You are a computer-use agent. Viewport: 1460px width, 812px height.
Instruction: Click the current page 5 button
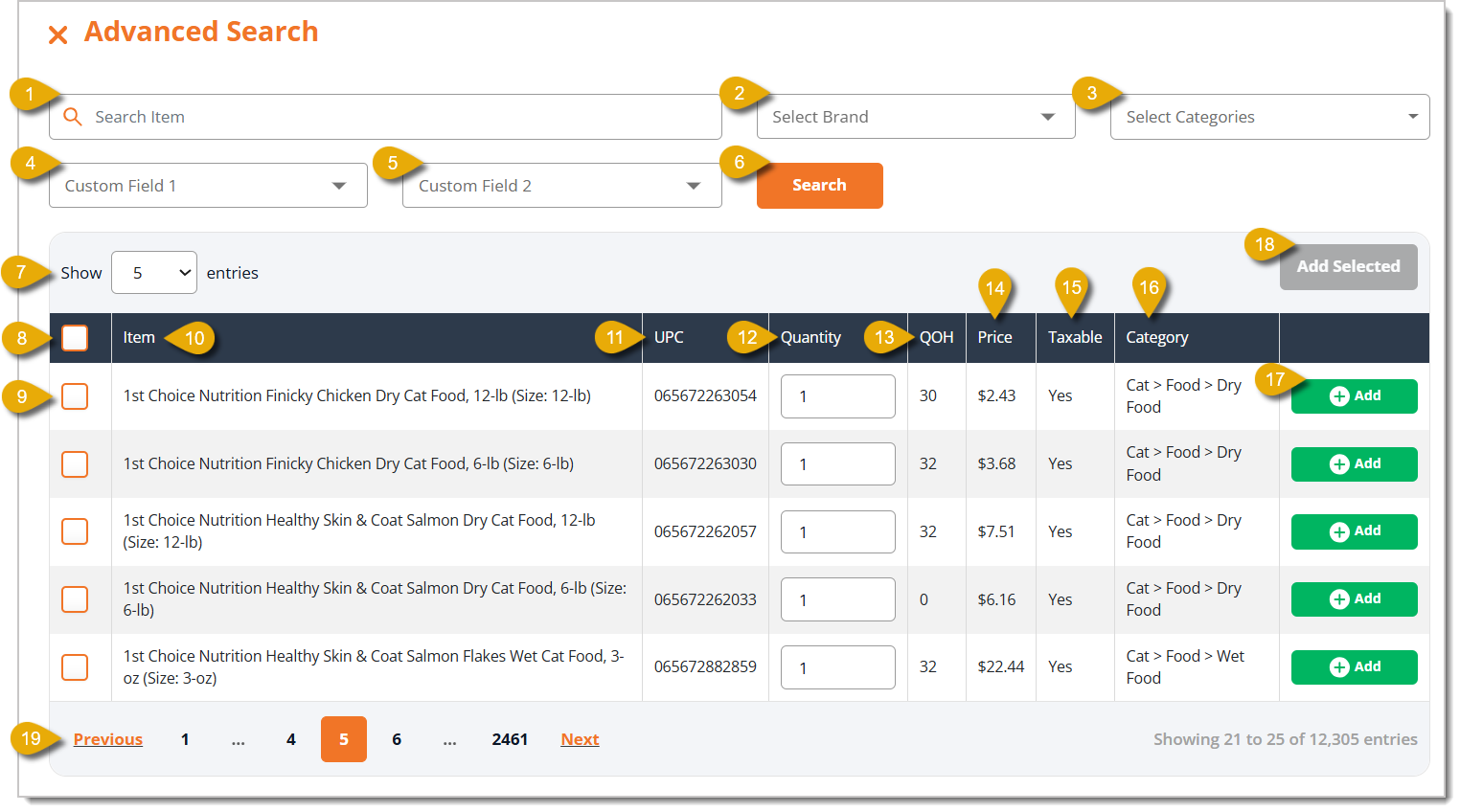point(344,739)
